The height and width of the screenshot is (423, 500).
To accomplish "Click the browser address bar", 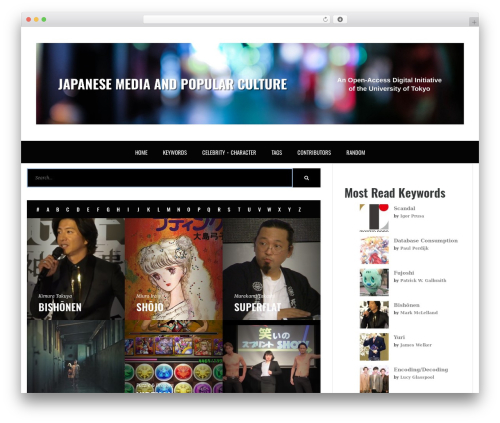I will (237, 19).
